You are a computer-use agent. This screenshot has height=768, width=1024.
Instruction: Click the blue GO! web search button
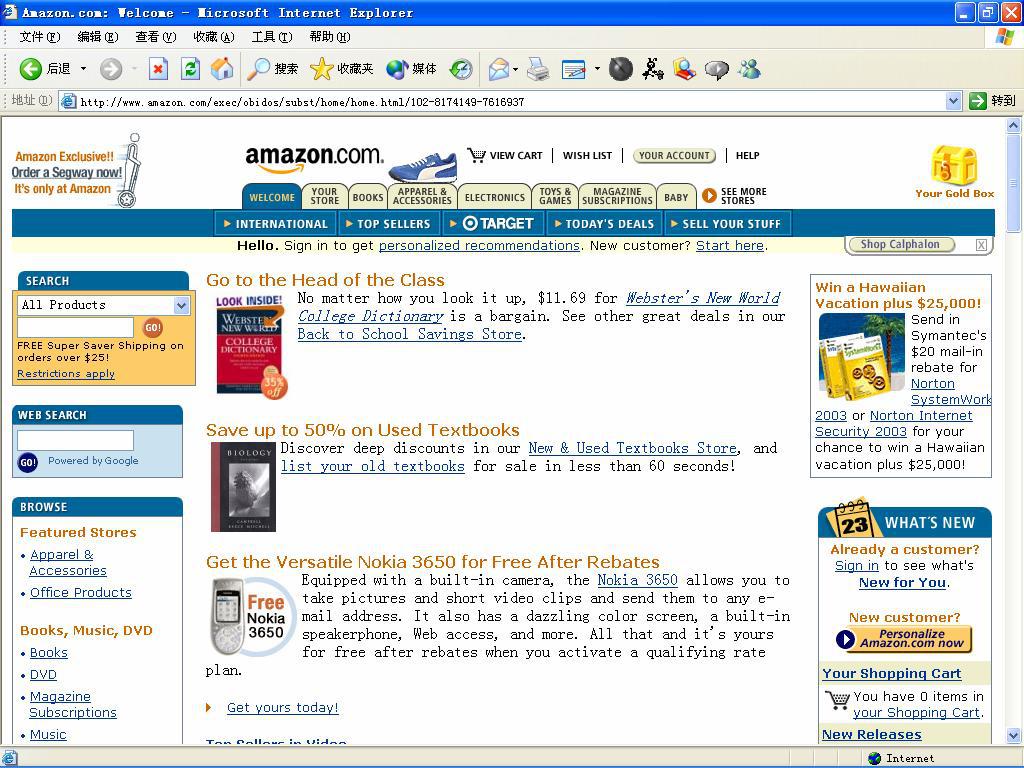pos(27,462)
